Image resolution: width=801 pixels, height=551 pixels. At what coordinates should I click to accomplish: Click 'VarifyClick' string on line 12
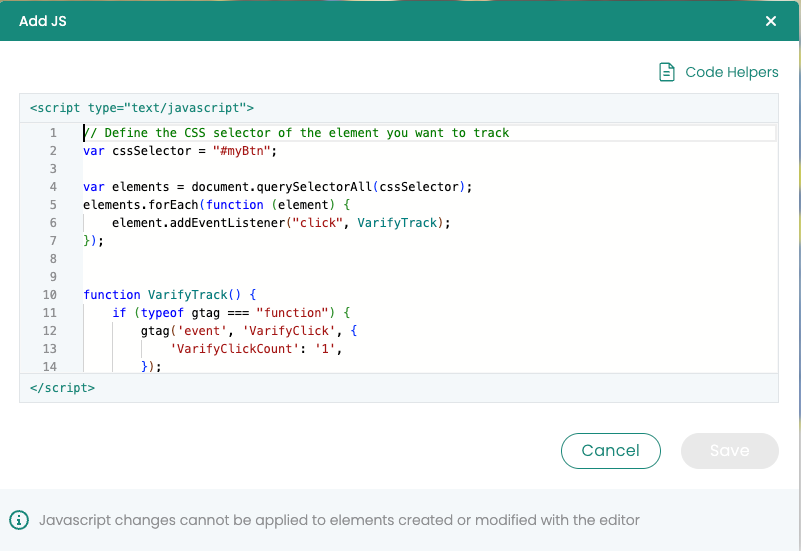[289, 330]
